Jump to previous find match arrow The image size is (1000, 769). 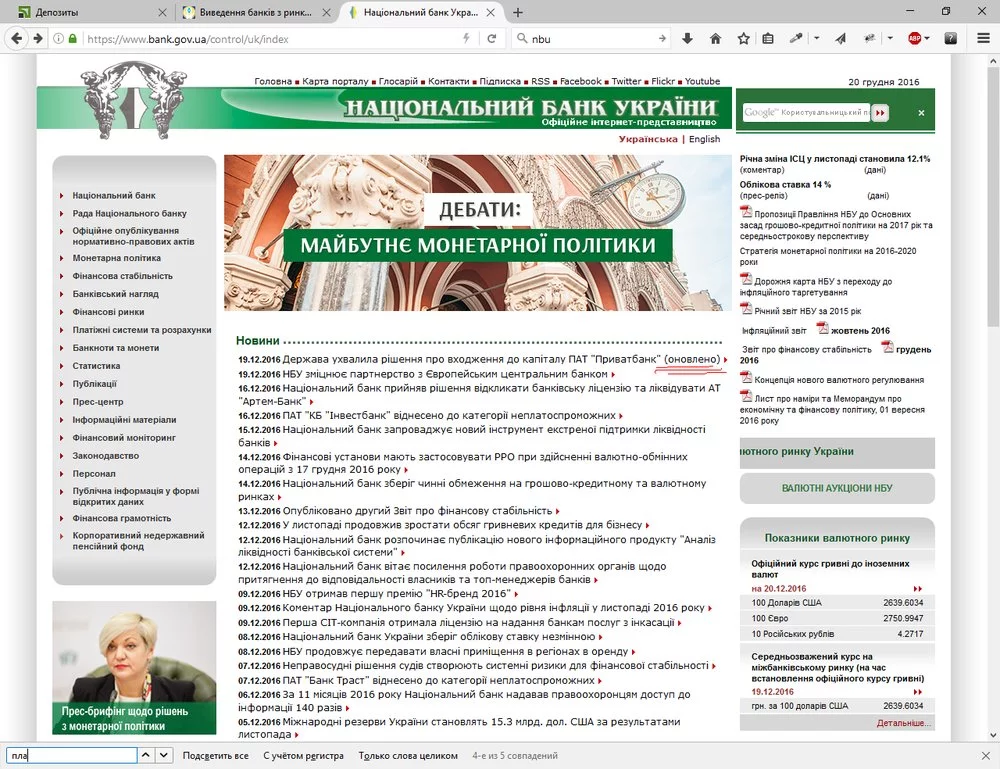coord(146,755)
